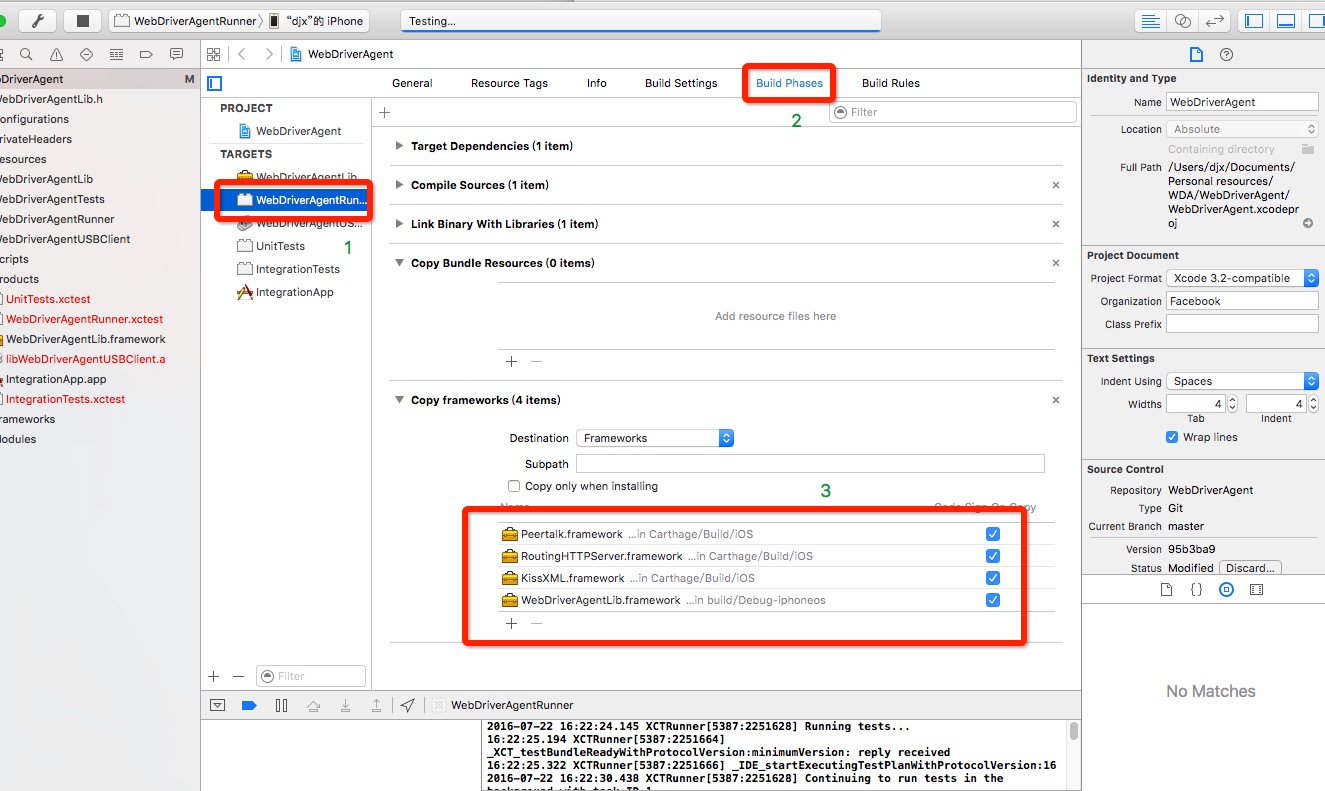Image resolution: width=1325 pixels, height=791 pixels.
Task: Show object library circle icon
Action: 1226,590
